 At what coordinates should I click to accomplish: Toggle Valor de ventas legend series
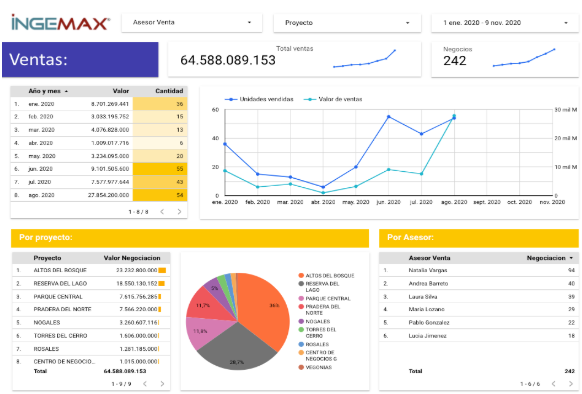333,99
